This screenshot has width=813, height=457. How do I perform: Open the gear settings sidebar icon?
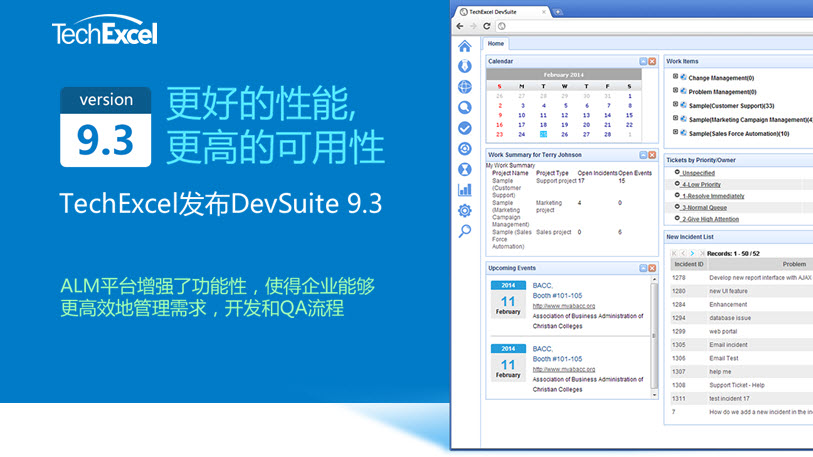point(465,211)
